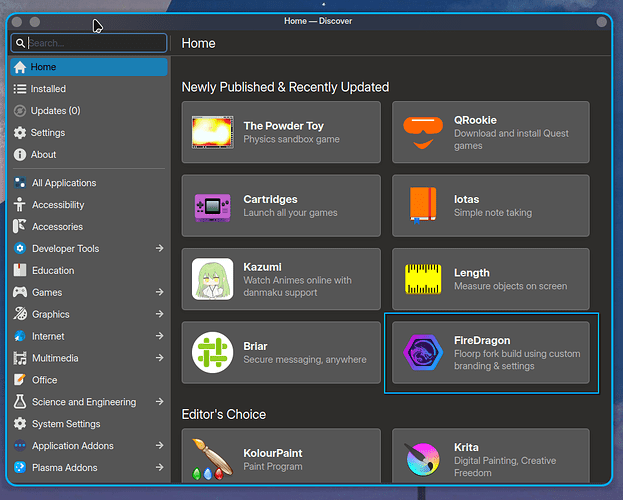
Task: Click the Developer Tools icon
Action: 20,248
